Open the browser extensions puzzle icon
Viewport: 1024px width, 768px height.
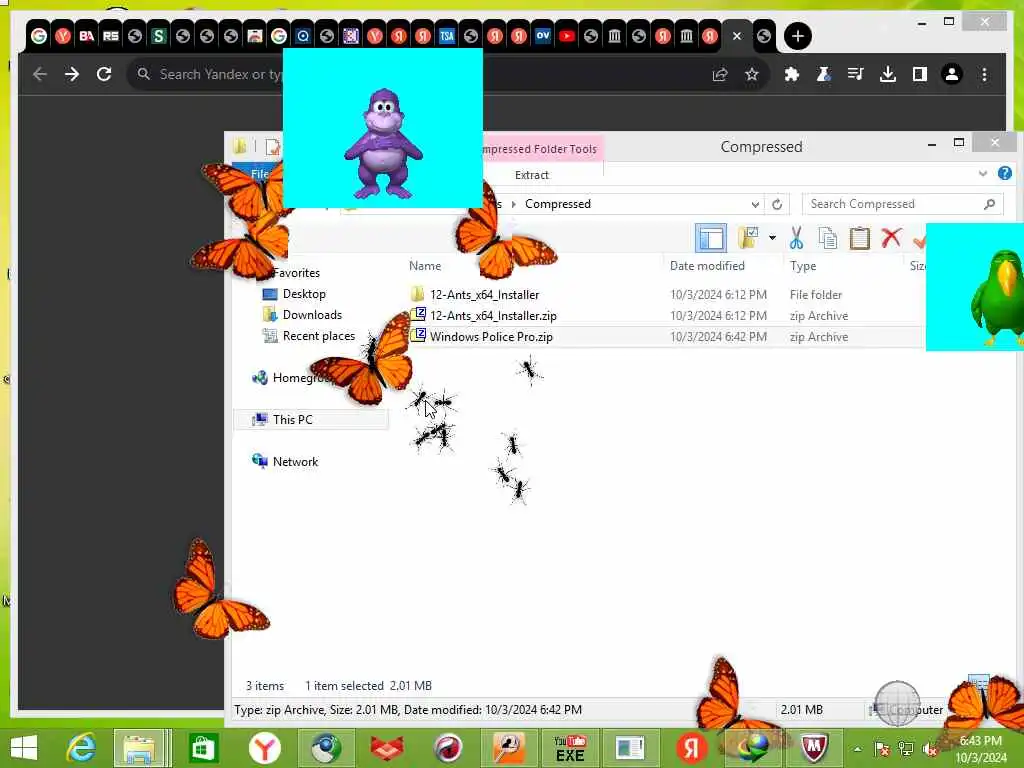click(792, 74)
